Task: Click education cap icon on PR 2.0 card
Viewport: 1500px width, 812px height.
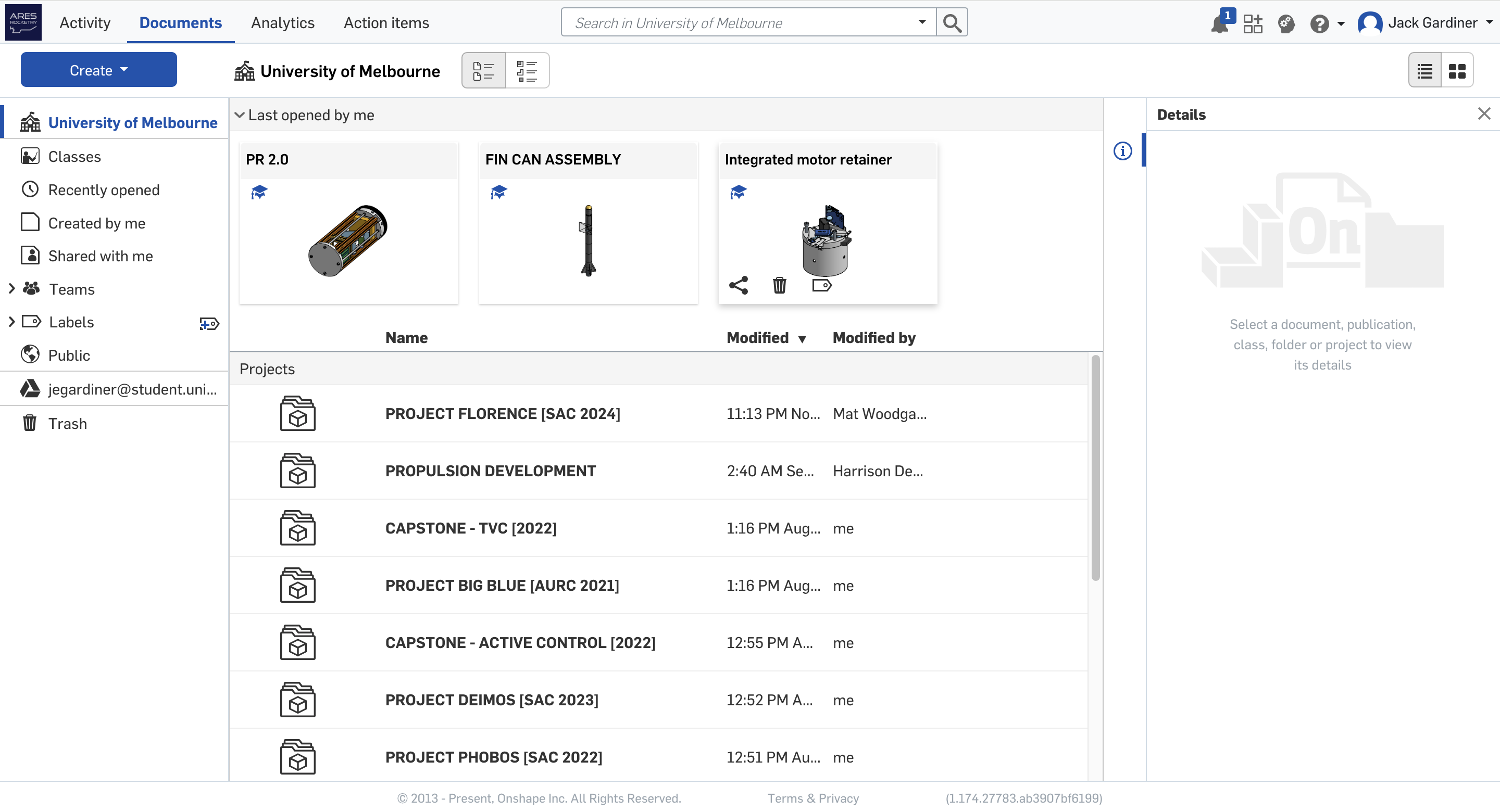Action: (259, 192)
